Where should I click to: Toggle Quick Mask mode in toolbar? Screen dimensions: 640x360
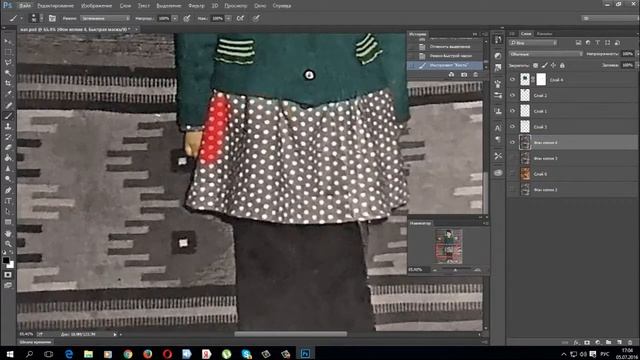8,275
